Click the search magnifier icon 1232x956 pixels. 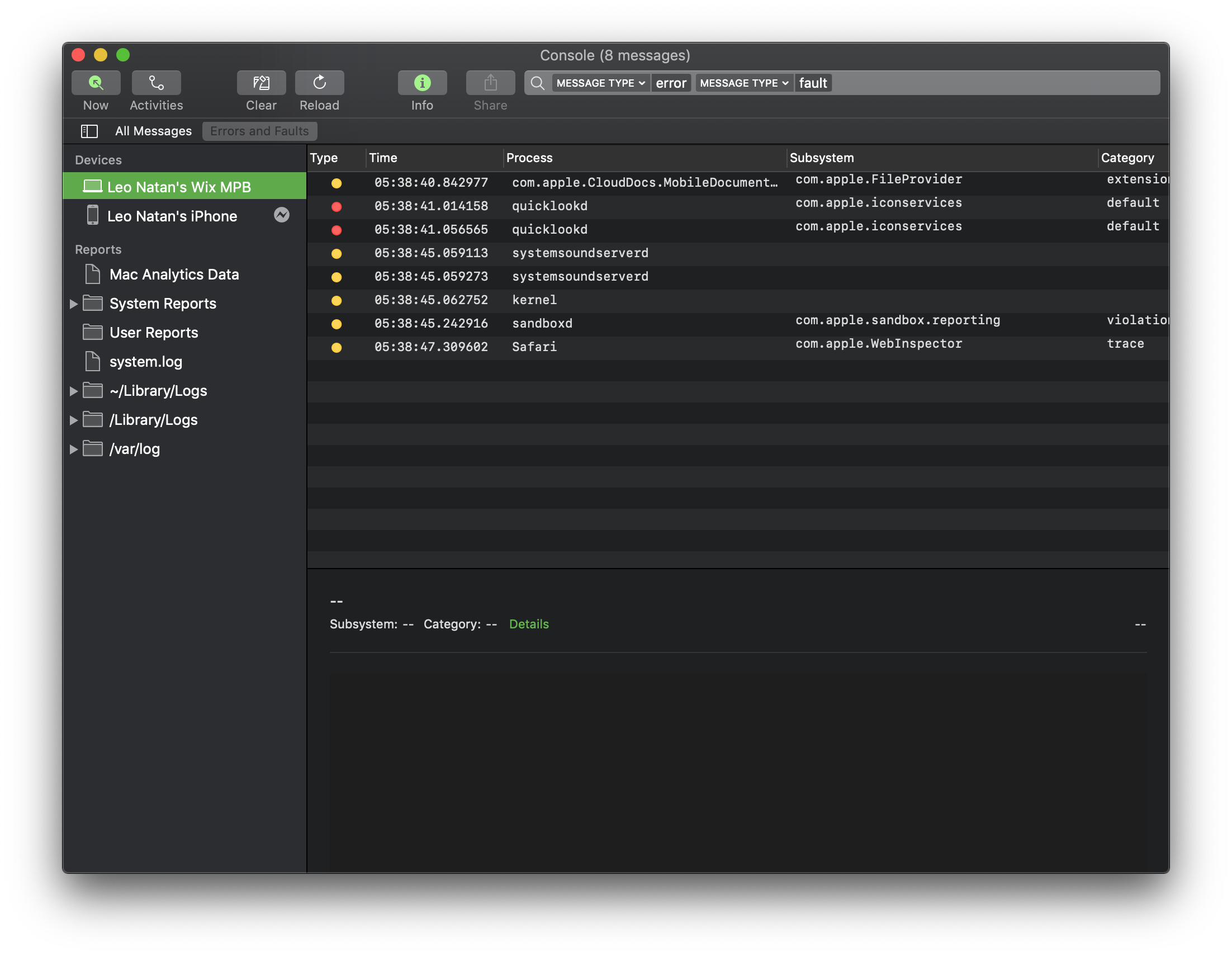[x=538, y=83]
